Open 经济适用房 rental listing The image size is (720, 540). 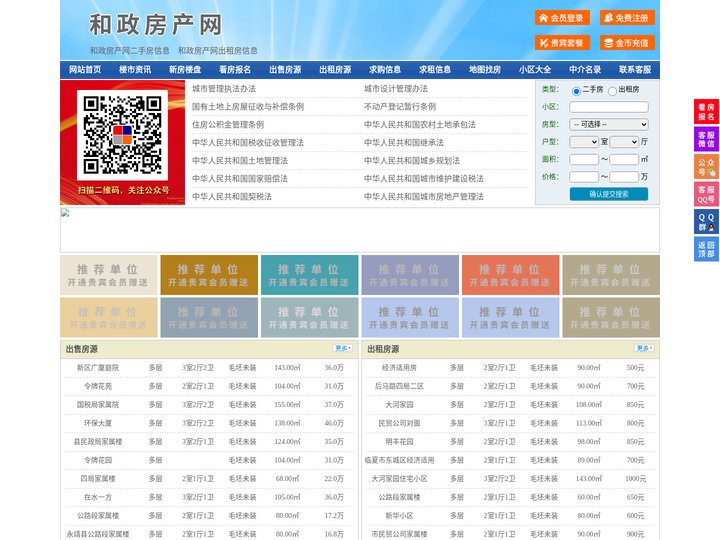(x=399, y=368)
